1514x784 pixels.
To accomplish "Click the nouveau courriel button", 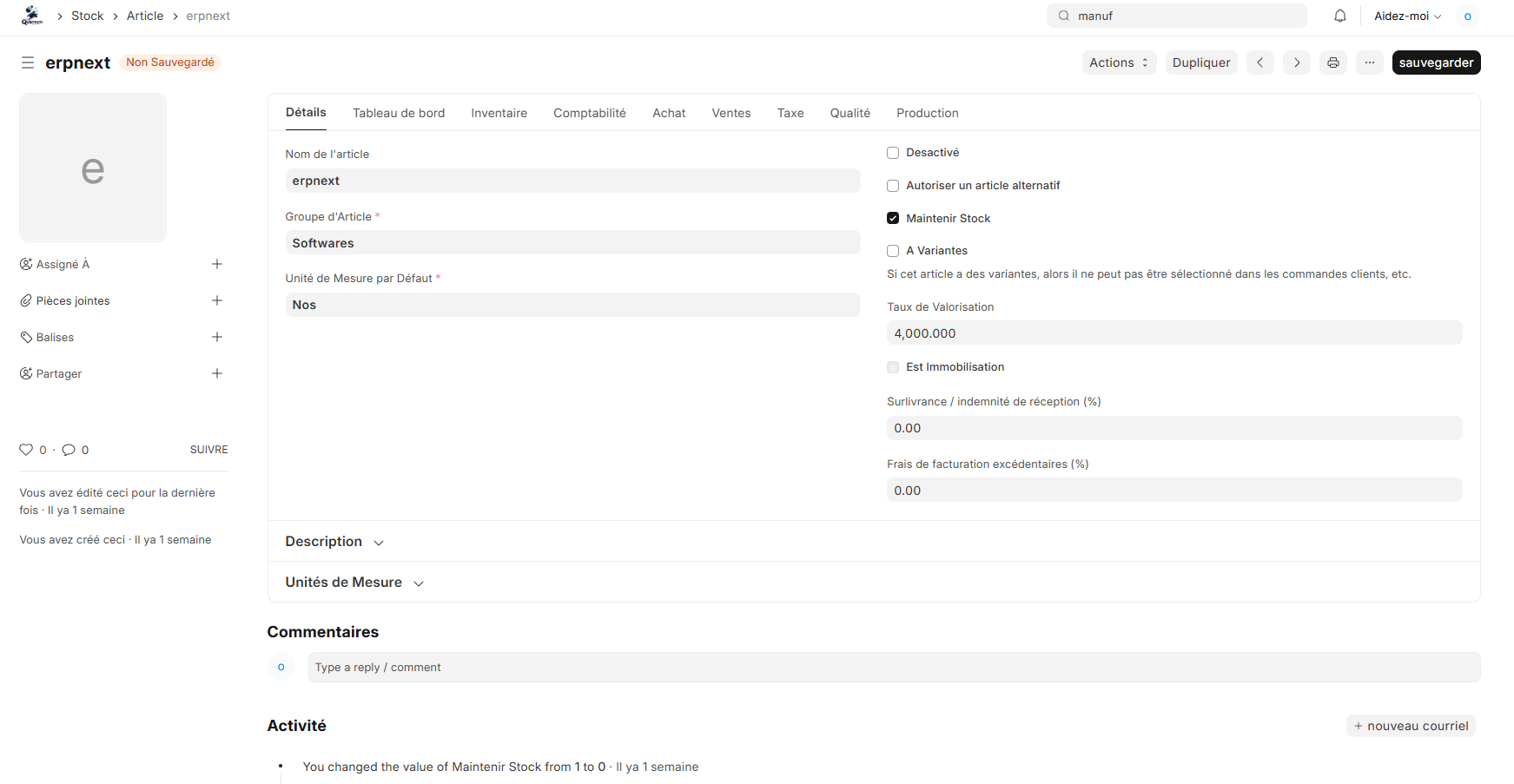I will click(x=1411, y=726).
